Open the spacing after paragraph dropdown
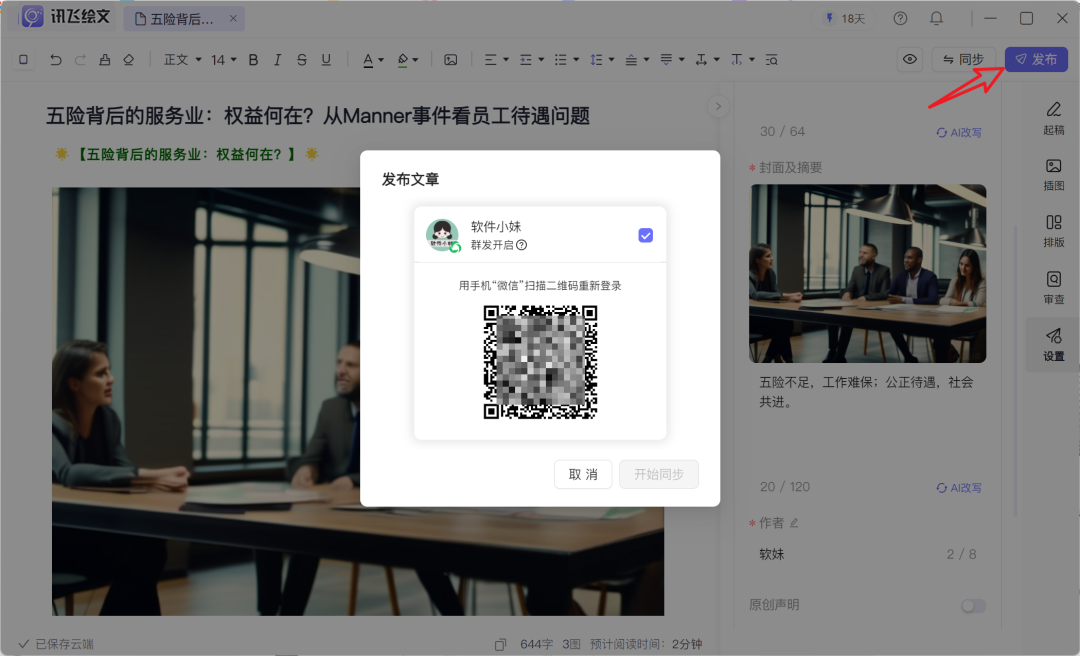Viewport: 1080px width, 656px height. tap(672, 60)
